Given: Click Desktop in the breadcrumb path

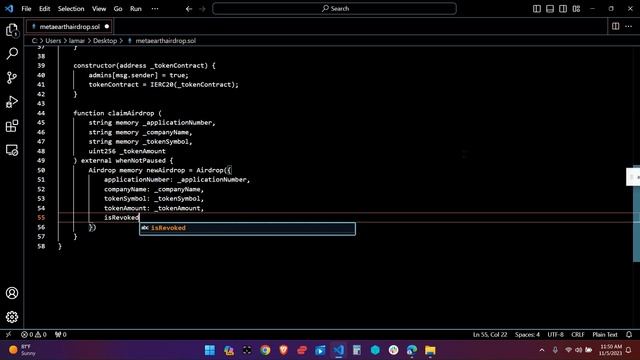Looking at the screenshot, I should click(105, 41).
